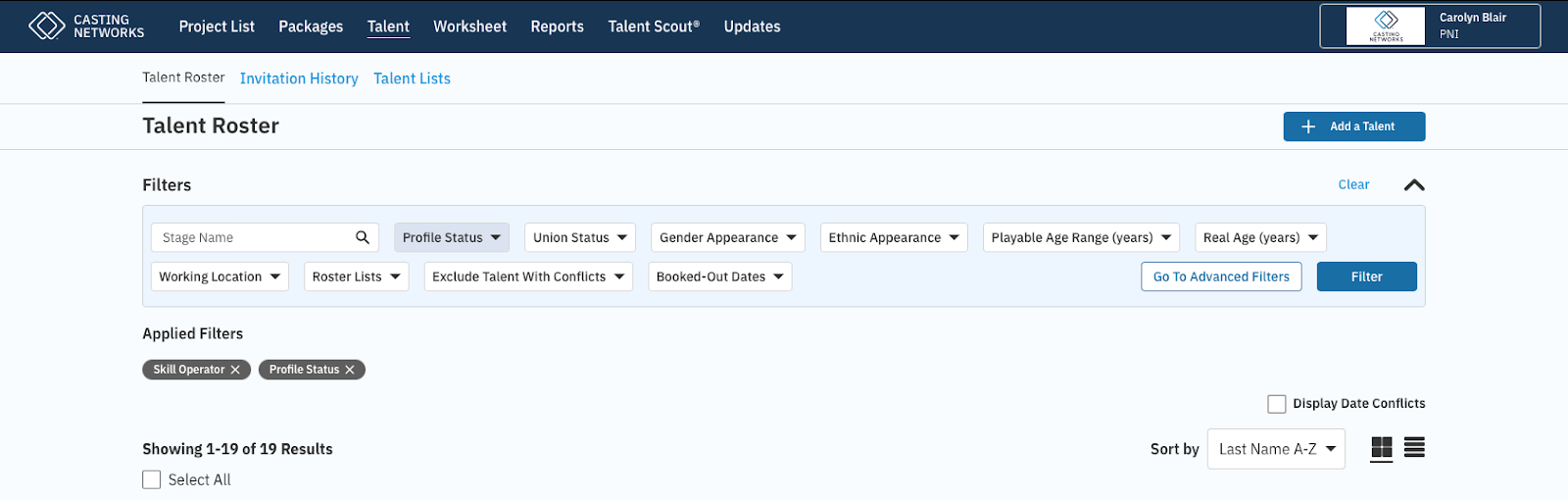Viewport: 1568px width, 500px height.
Task: Click into the Stage Name search field
Action: click(253, 237)
